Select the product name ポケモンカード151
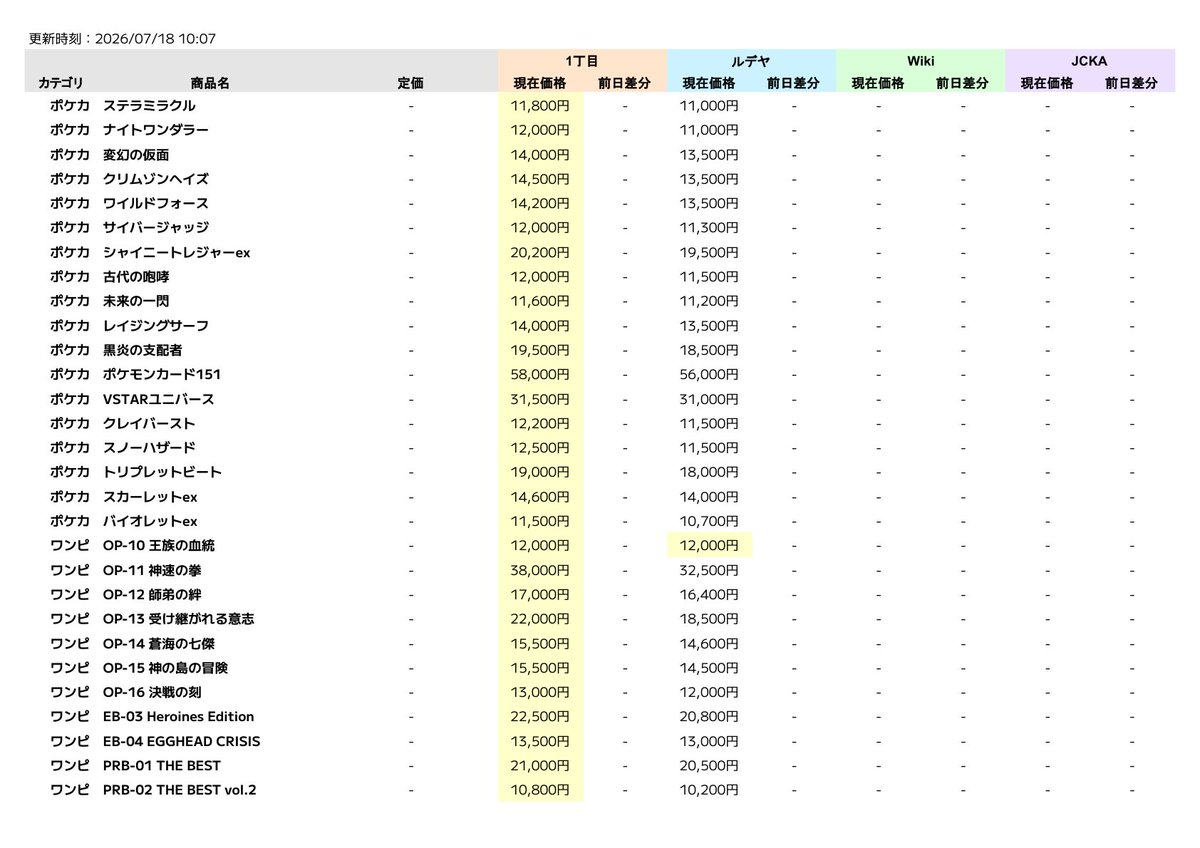Screen dimensions: 1200x848 pos(162,374)
